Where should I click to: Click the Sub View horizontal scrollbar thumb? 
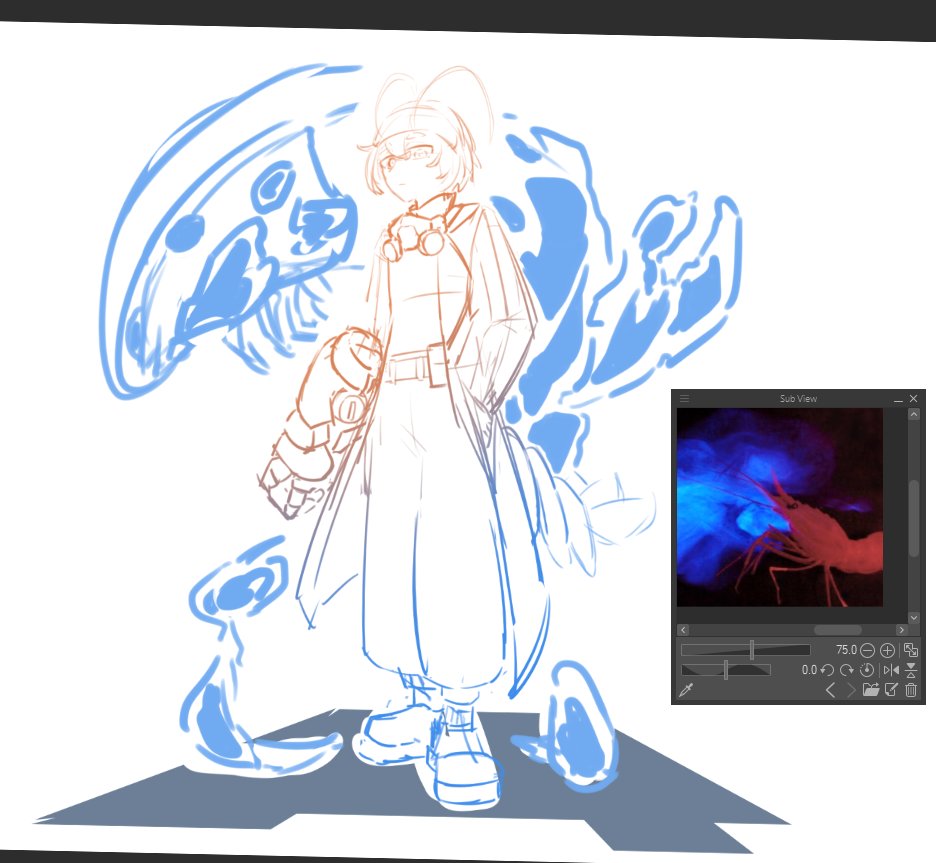tap(838, 630)
